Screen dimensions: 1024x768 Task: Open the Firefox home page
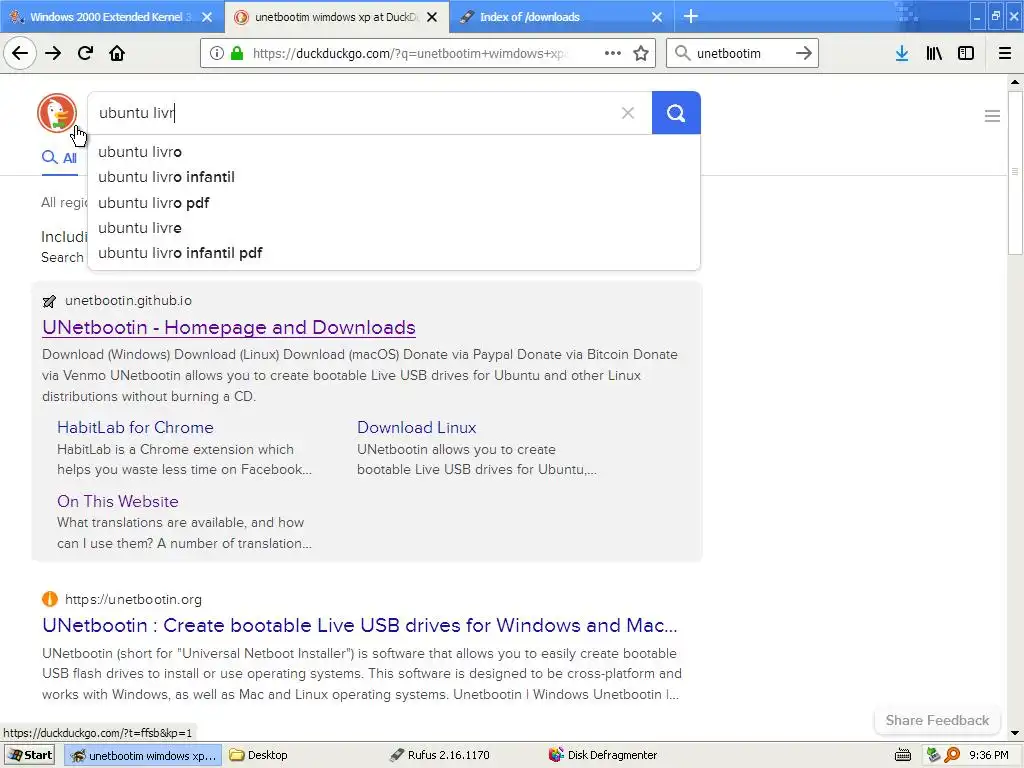tap(117, 53)
